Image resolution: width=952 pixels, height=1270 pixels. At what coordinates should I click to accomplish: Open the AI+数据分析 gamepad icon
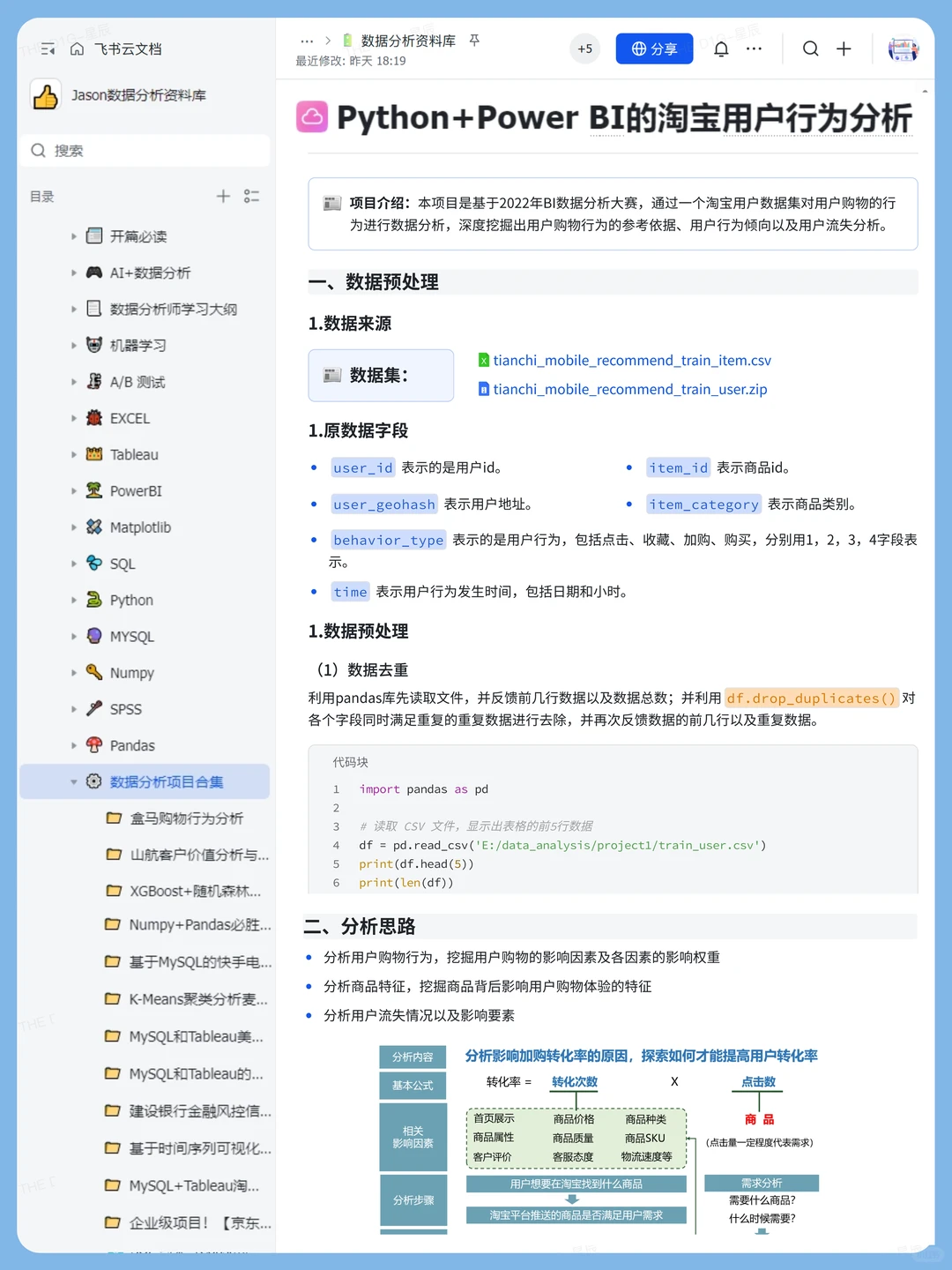[94, 273]
